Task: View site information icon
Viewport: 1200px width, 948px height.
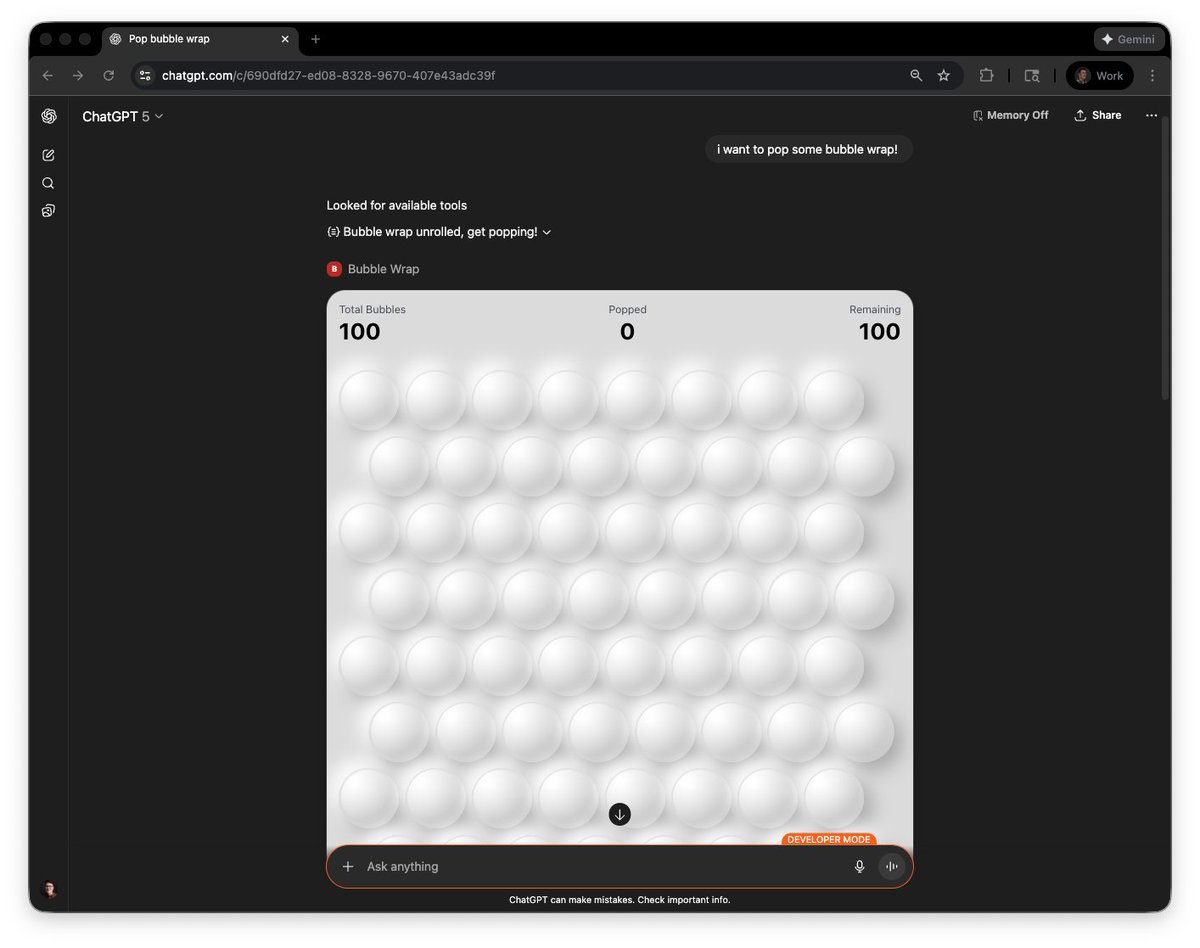Action: click(x=144, y=76)
